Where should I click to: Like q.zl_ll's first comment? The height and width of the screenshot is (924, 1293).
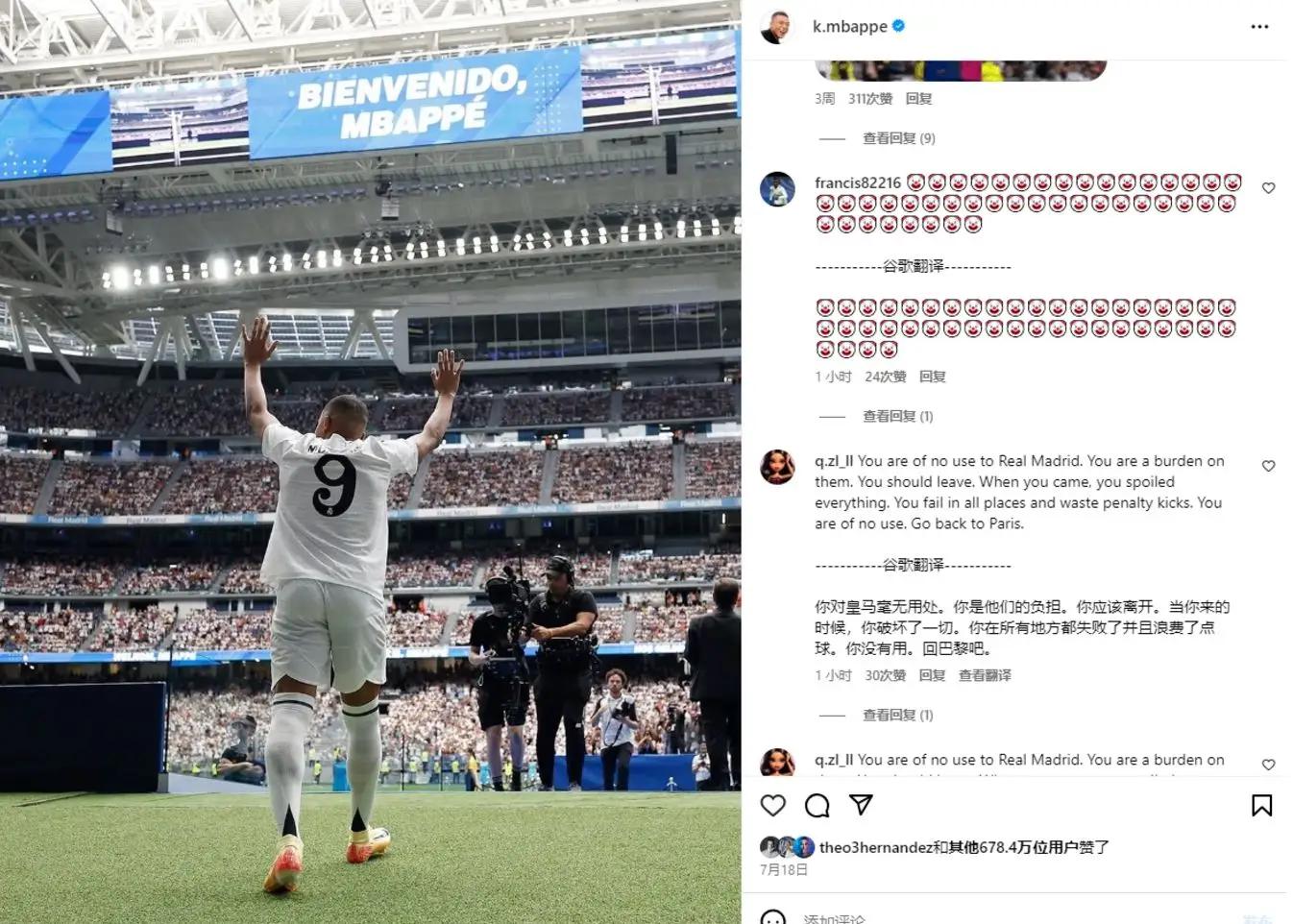(1268, 466)
